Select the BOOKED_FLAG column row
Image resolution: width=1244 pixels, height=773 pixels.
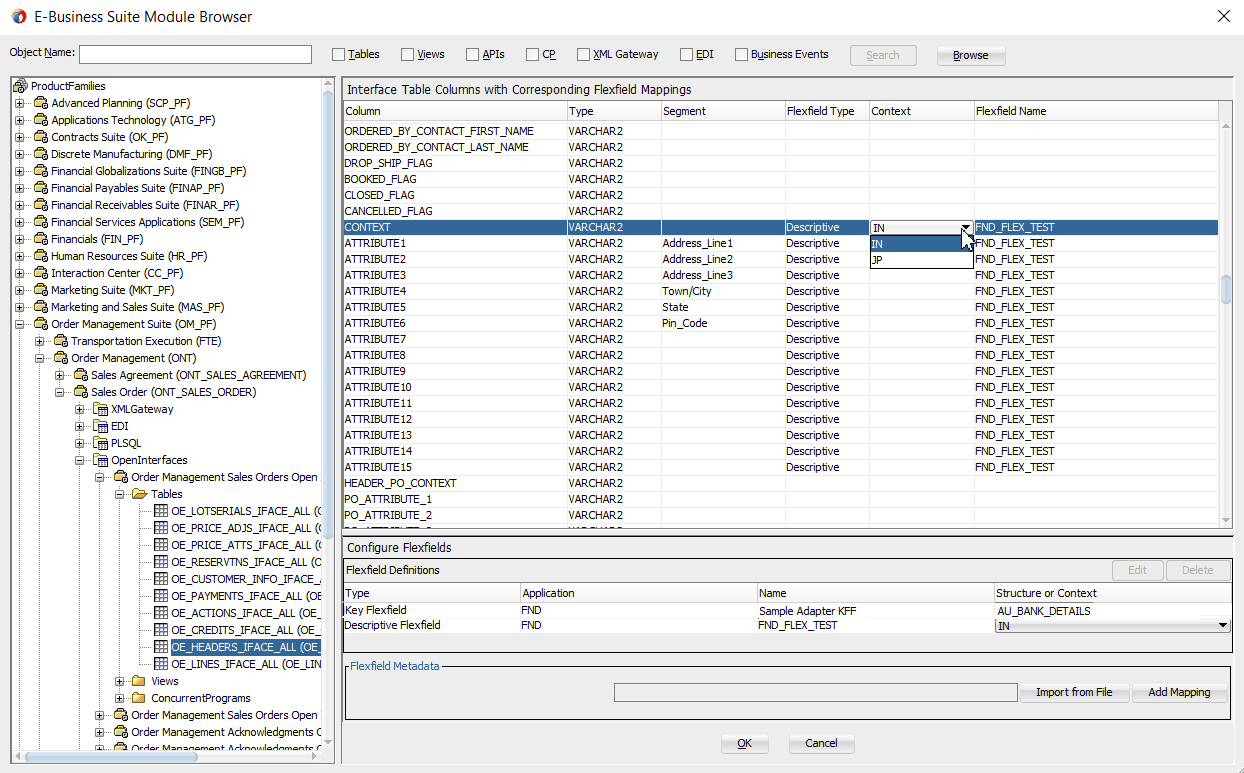click(x=781, y=179)
